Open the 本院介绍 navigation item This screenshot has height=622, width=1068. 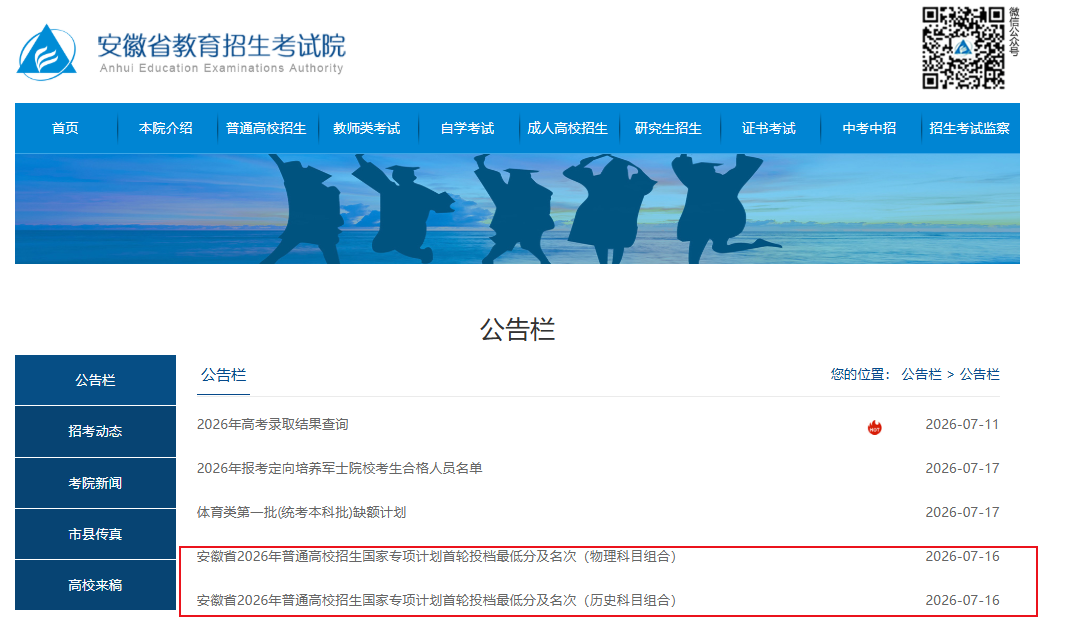coord(166,128)
